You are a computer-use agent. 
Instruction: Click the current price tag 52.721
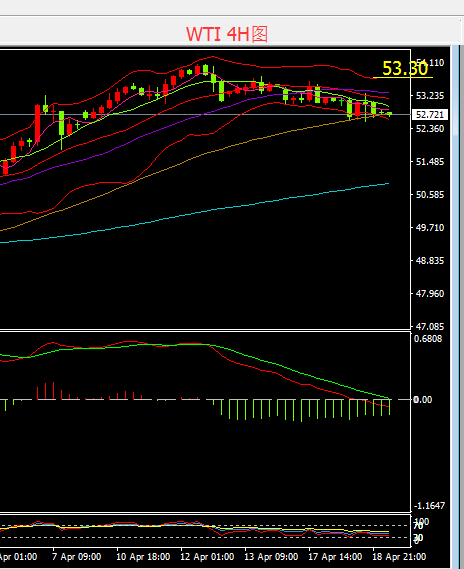(430, 115)
